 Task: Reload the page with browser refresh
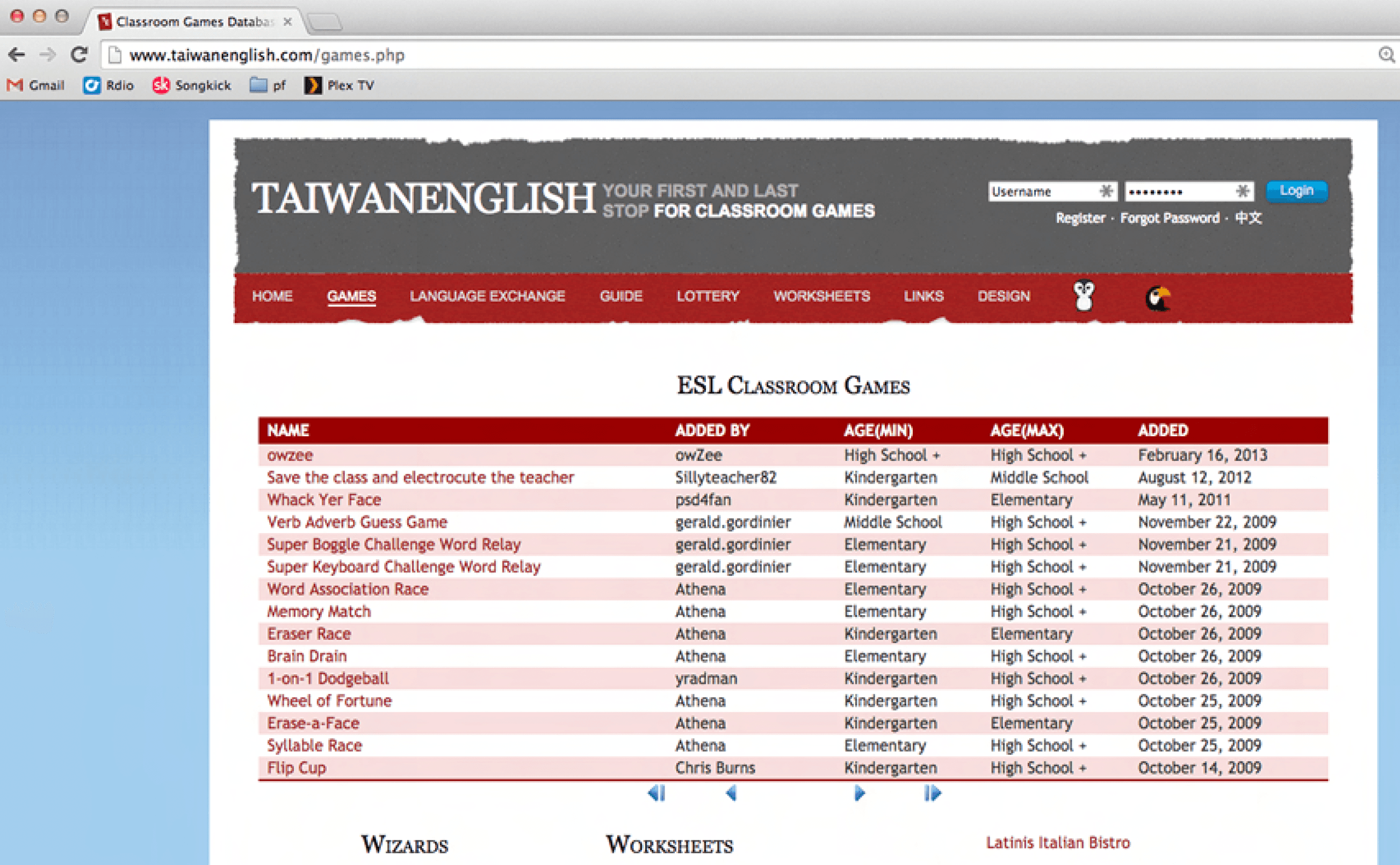(79, 55)
